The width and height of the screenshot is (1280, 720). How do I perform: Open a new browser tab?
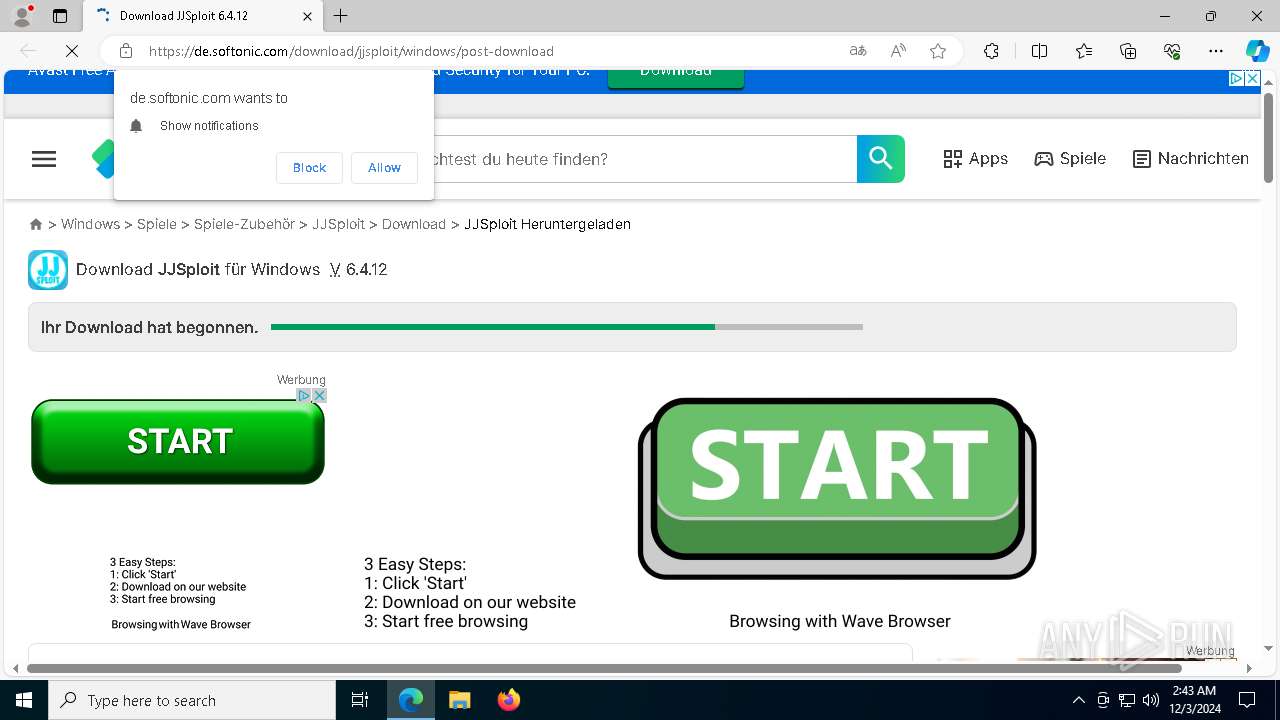[x=341, y=16]
